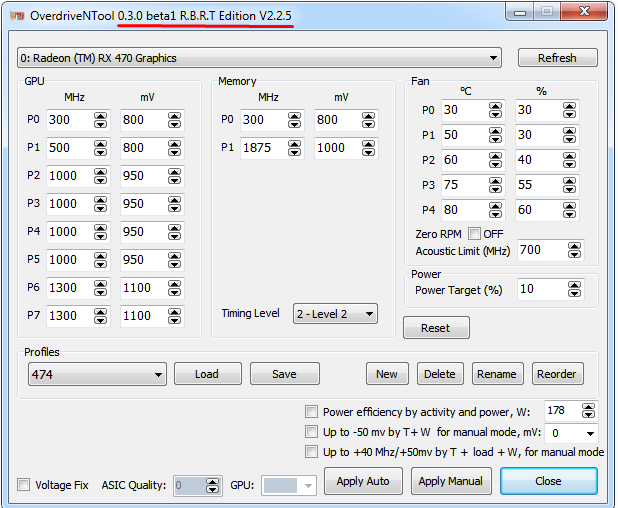Click the Apply Manual button

[451, 481]
